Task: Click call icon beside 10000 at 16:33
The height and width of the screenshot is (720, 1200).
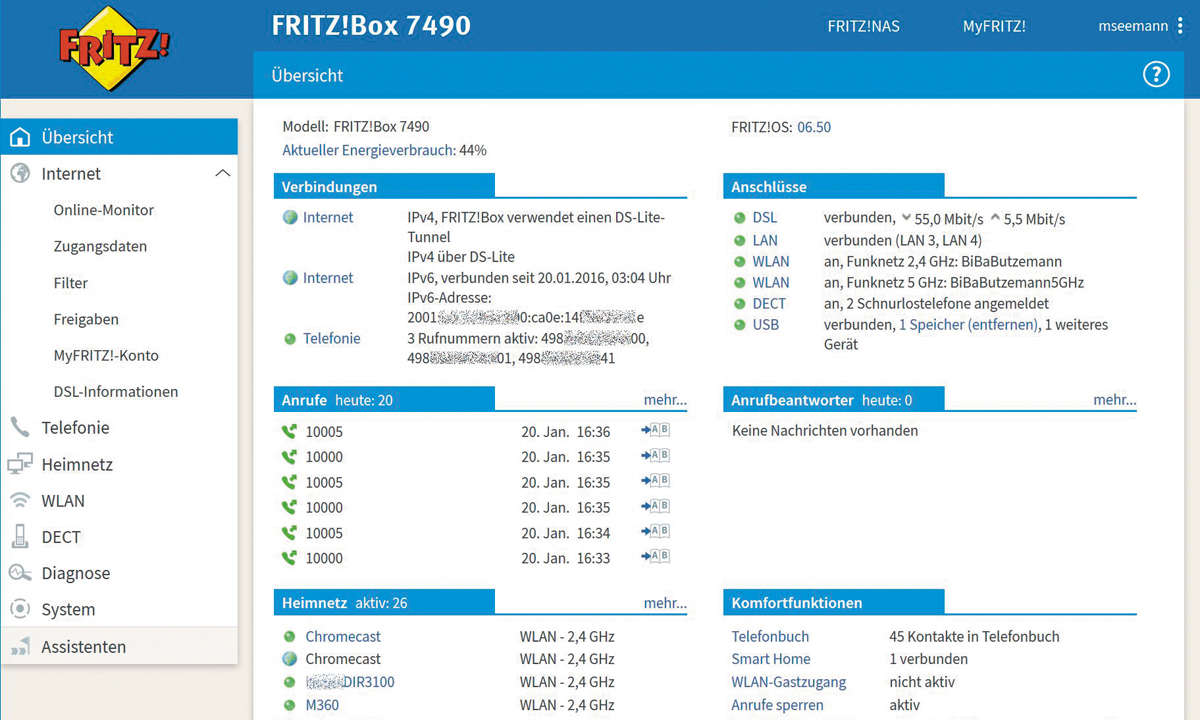Action: [290, 558]
